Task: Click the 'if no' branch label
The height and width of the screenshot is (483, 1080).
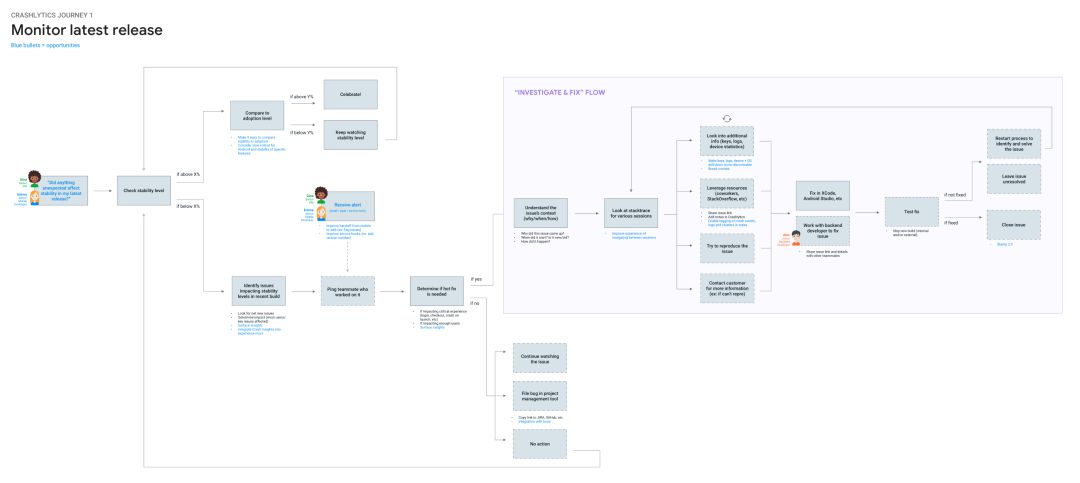Action: point(475,303)
